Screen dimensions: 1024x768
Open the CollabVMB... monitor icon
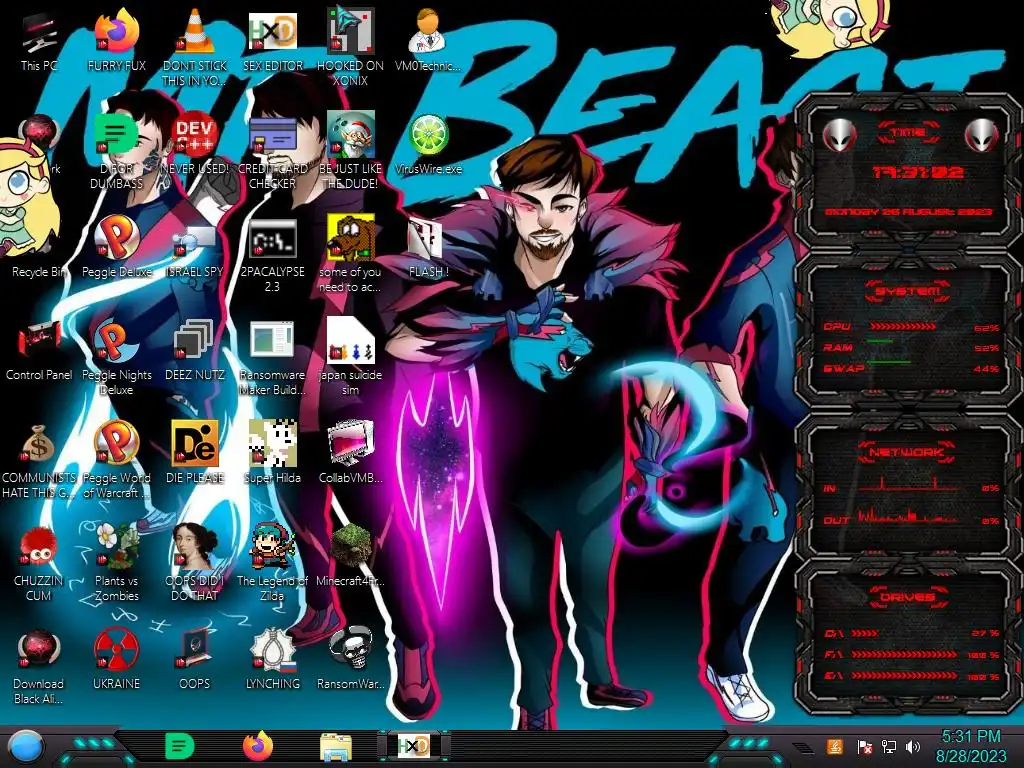(350, 454)
